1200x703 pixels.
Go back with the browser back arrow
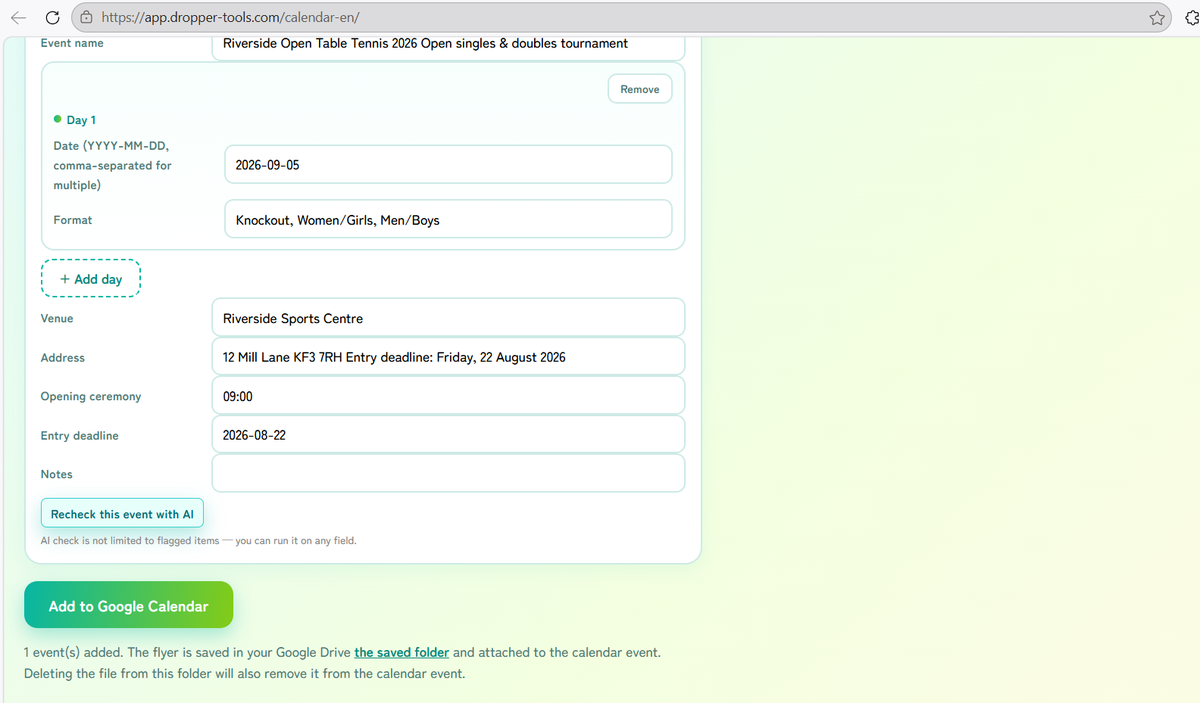click(19, 18)
